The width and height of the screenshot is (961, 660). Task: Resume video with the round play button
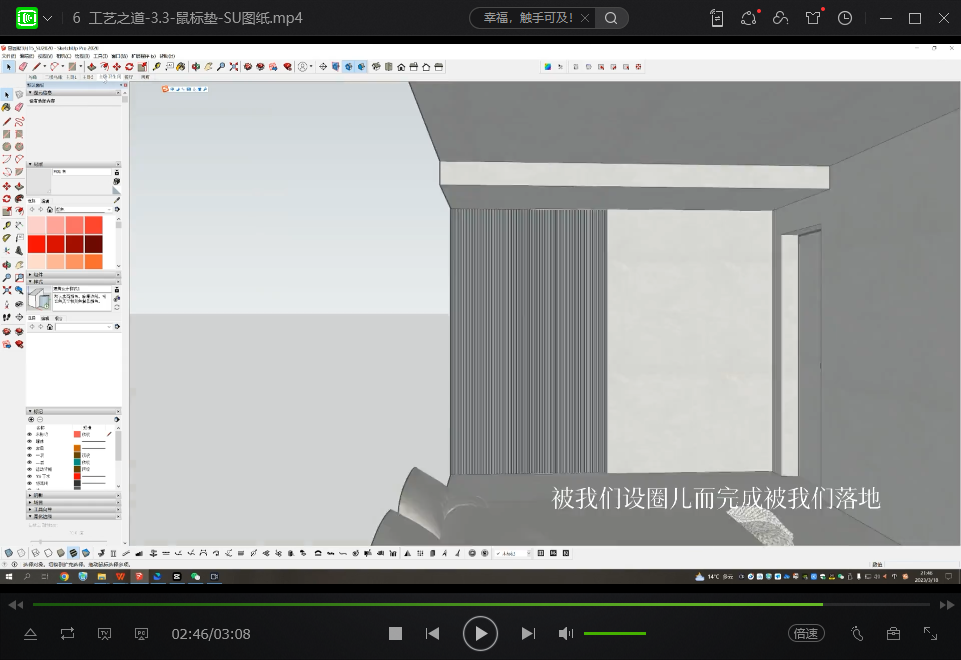(x=480, y=633)
